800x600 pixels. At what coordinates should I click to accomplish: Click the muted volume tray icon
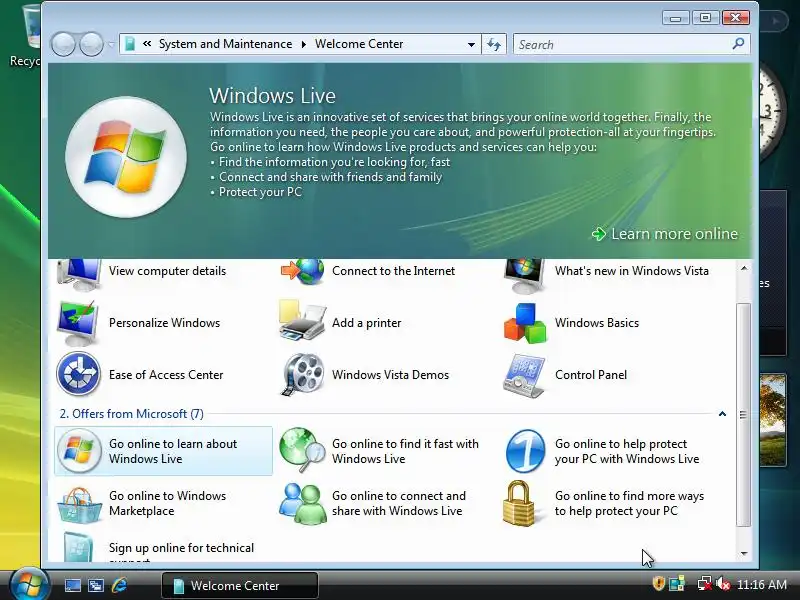click(x=723, y=584)
